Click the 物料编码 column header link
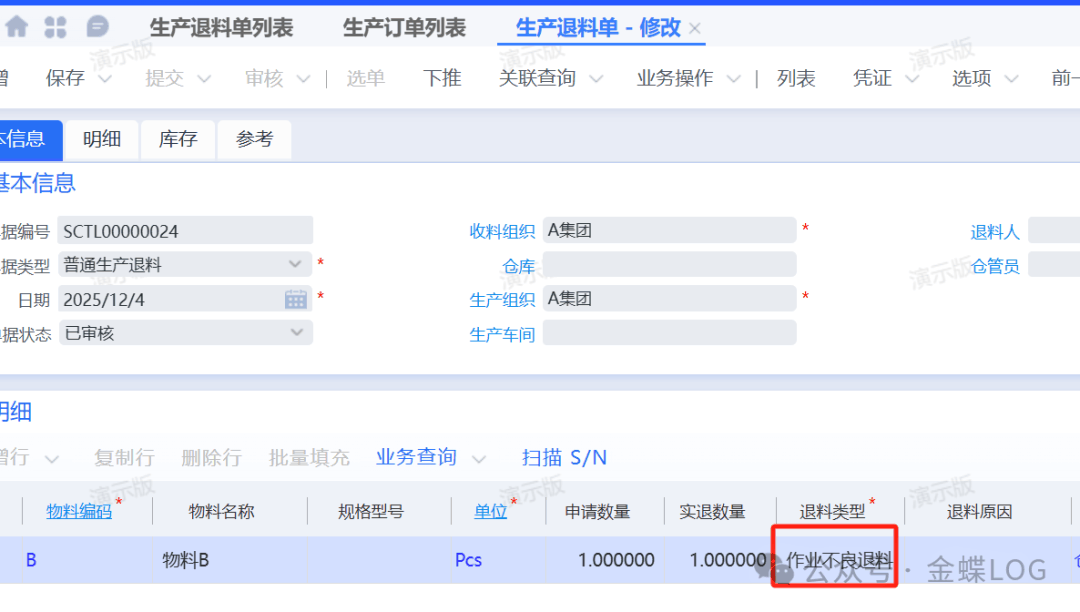The image size is (1080, 612). pos(79,511)
